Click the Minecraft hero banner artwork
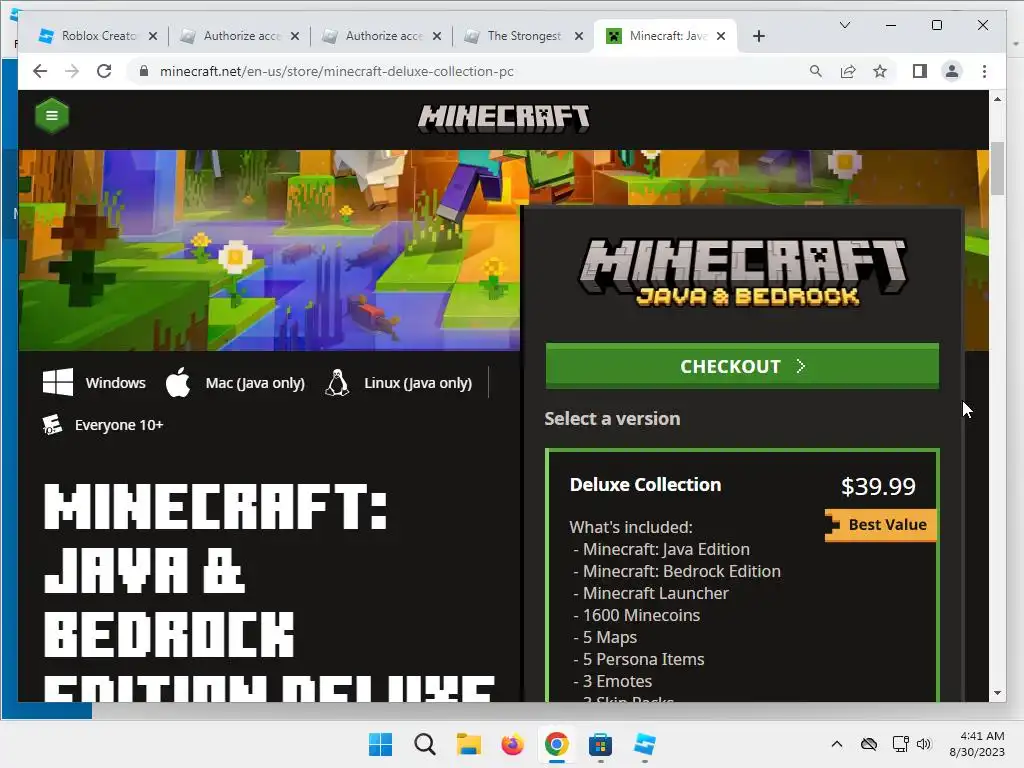1024x768 pixels. click(269, 251)
